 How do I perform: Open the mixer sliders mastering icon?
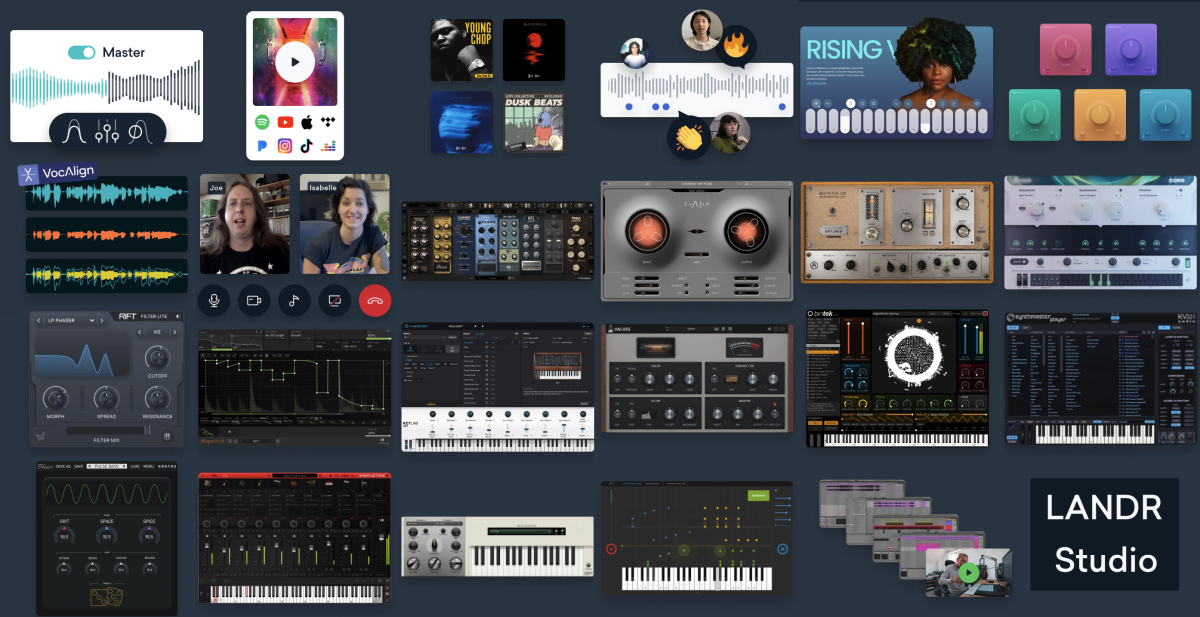pos(108,131)
